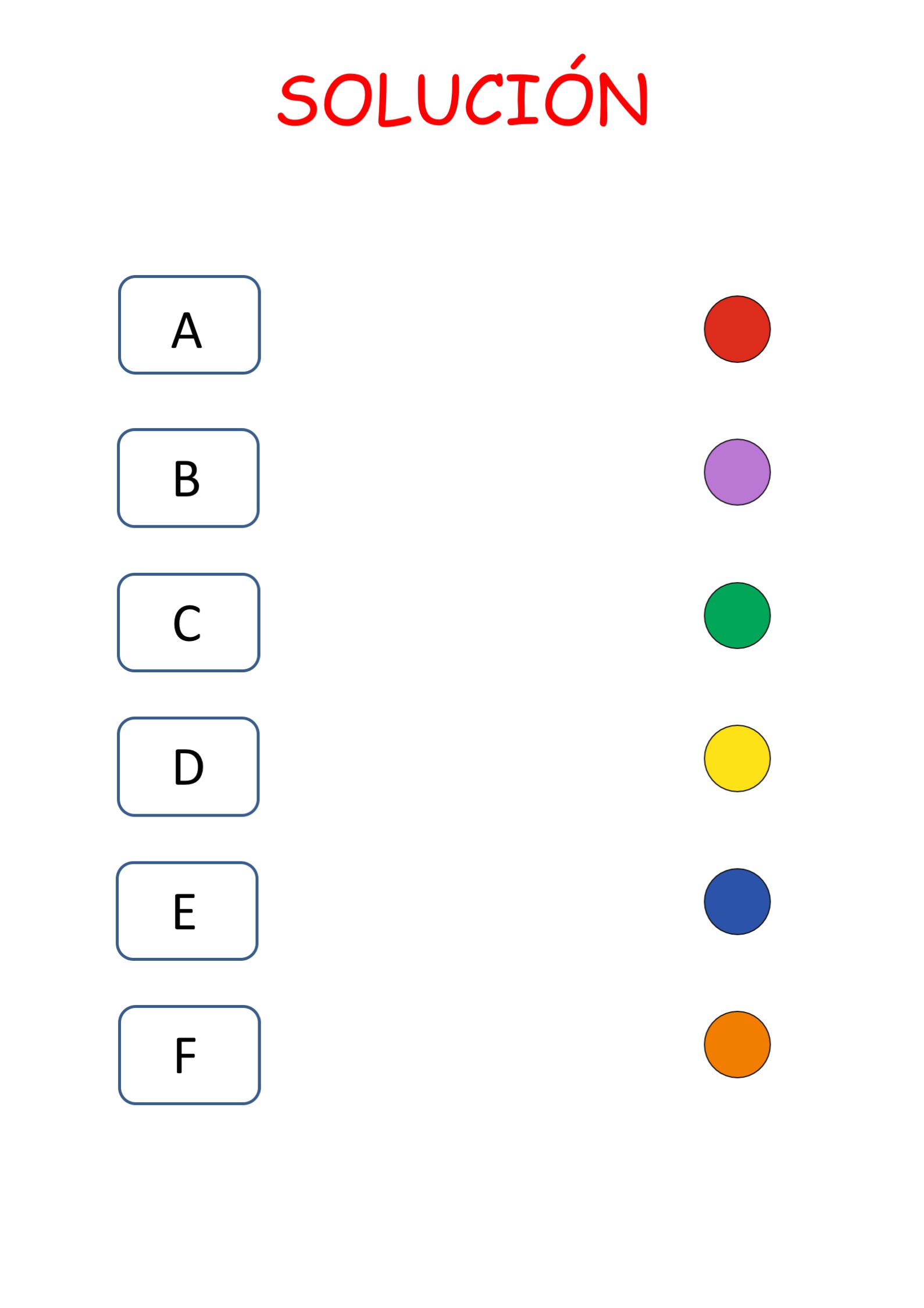Click the box labeled F

pyautogui.click(x=189, y=1055)
